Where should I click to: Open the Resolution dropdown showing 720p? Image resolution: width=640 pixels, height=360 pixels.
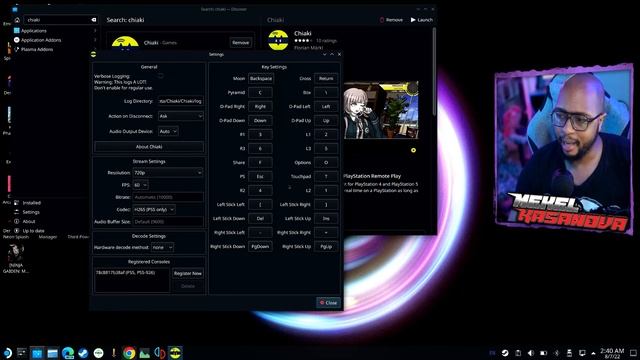click(x=168, y=173)
